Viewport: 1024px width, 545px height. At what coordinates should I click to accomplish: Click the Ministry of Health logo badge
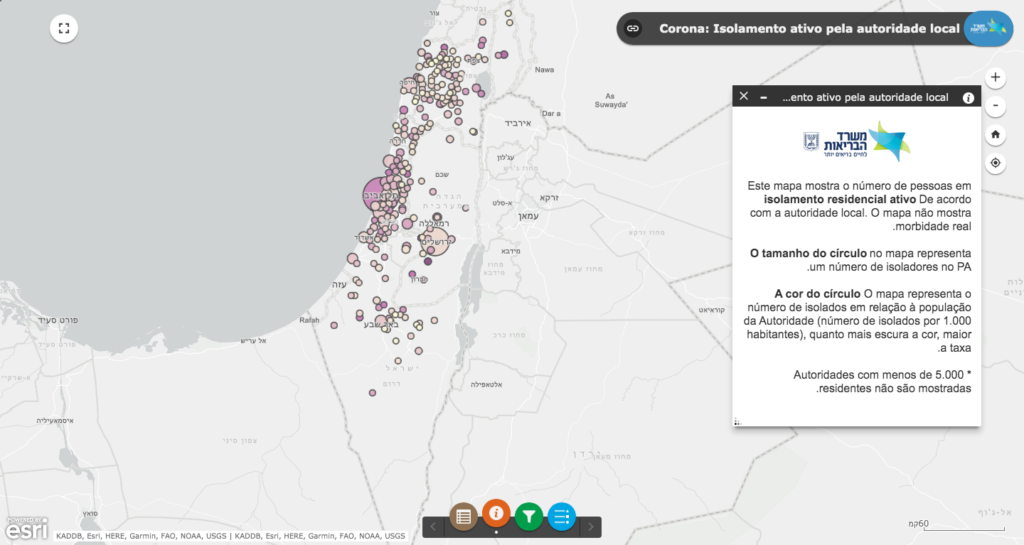(988, 28)
